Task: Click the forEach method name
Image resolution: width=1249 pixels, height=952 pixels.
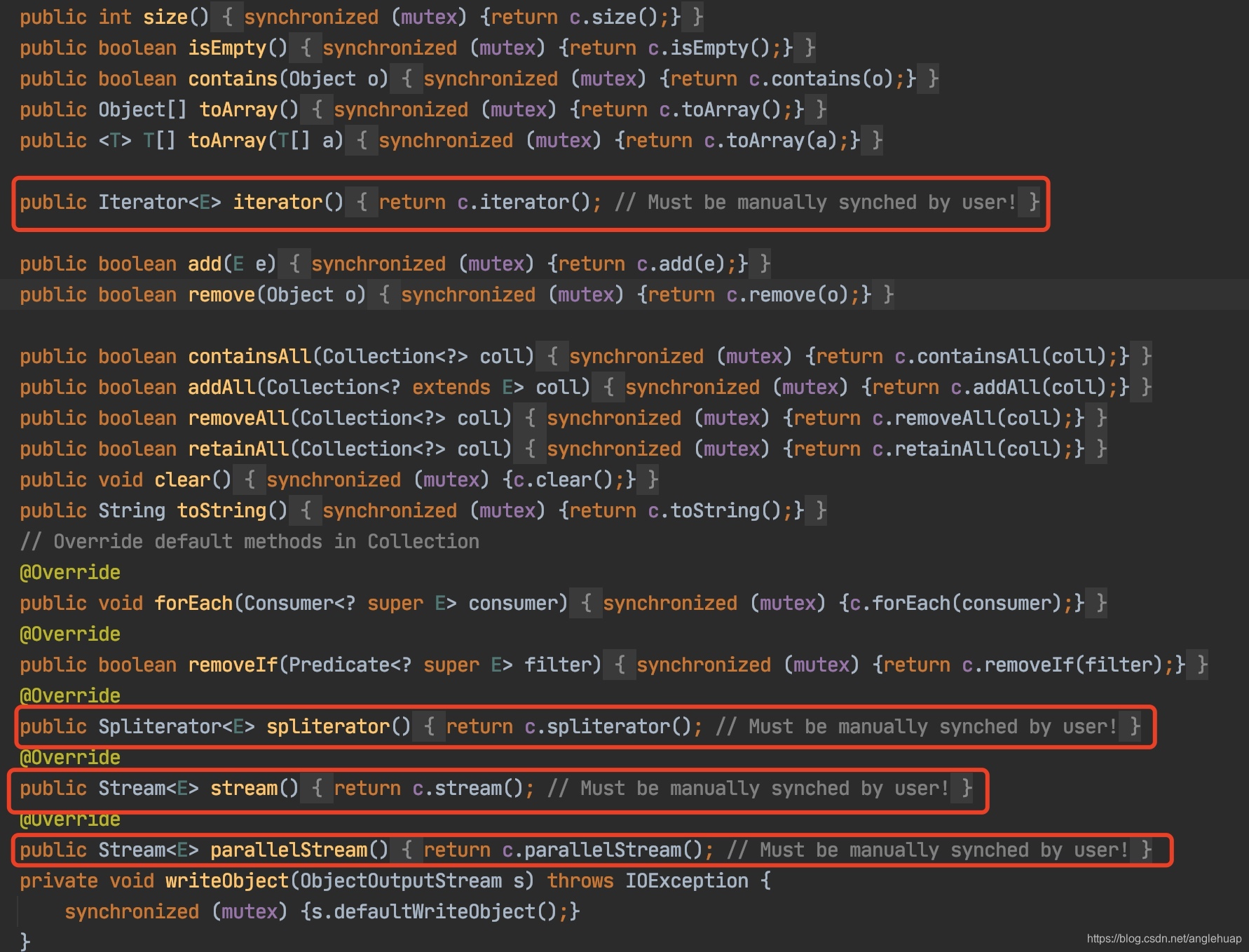Action: 193,603
